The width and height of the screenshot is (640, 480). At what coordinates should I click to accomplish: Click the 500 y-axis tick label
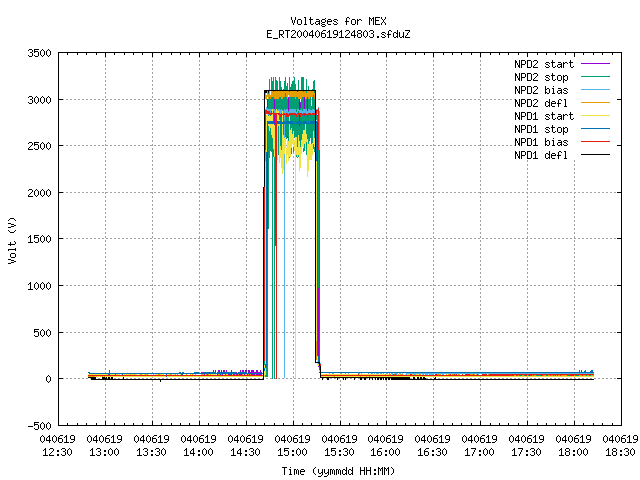(42, 333)
